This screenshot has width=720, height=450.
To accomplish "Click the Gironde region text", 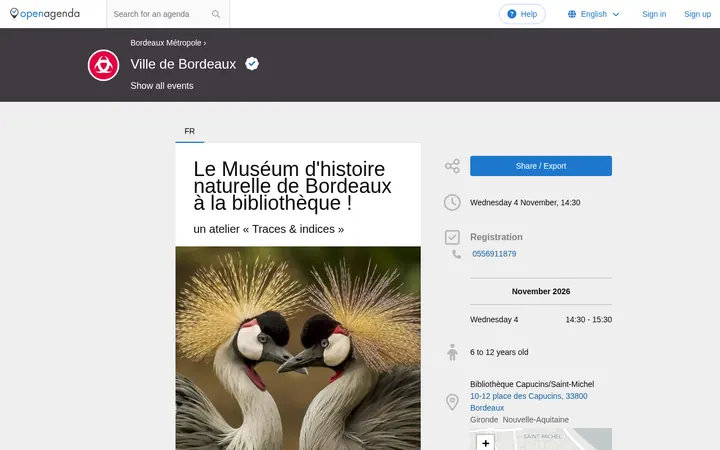I will pos(484,420).
